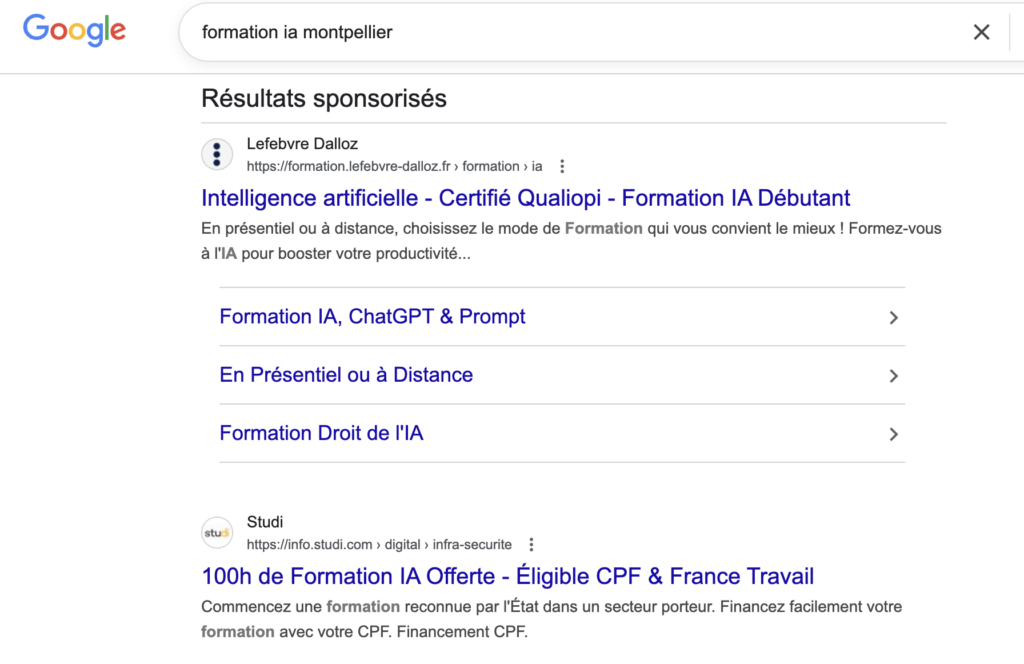The height and width of the screenshot is (664, 1024).
Task: Click the Google logo to return home
Action: [x=73, y=30]
